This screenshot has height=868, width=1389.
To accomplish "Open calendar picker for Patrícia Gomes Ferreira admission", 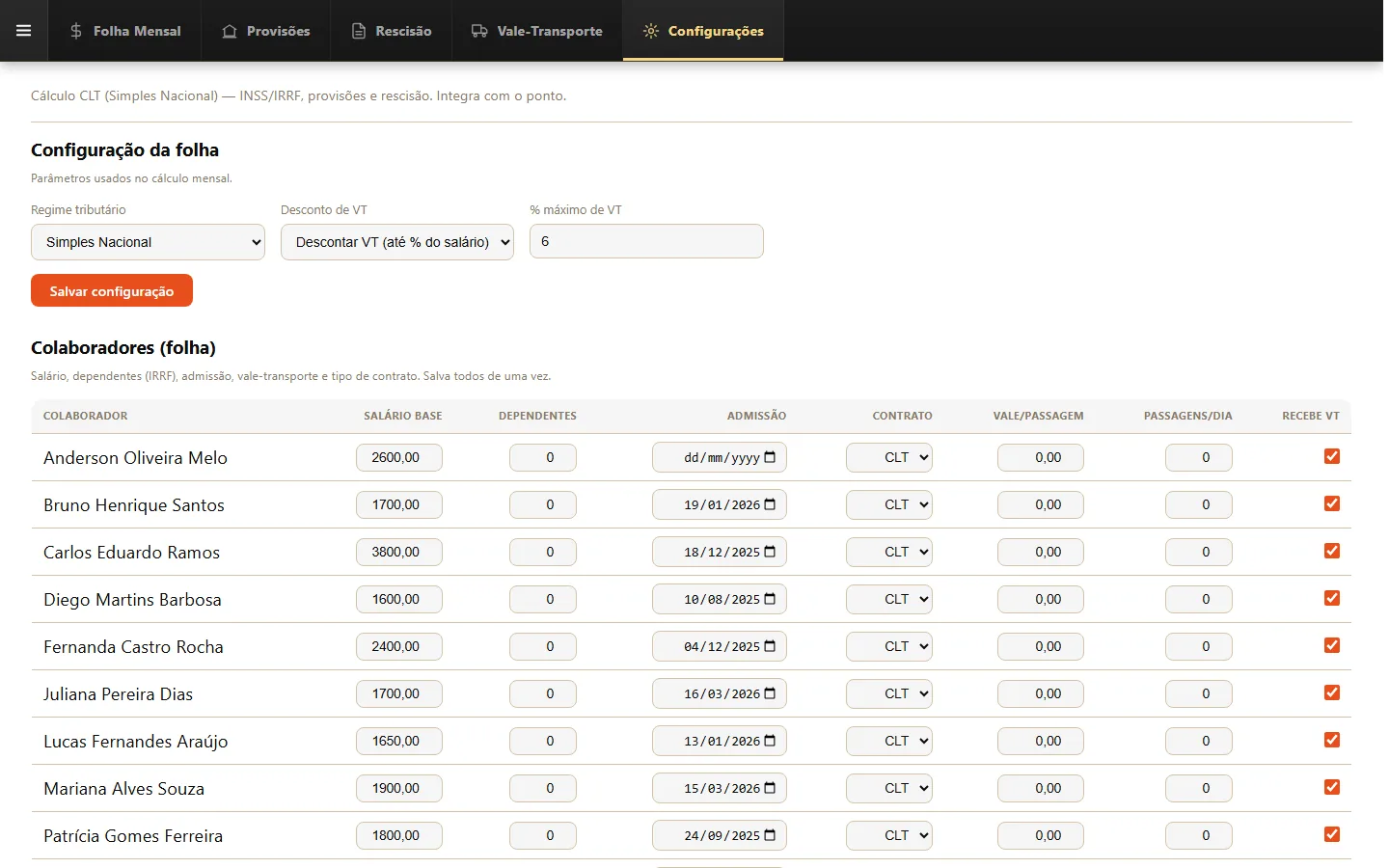I will tap(770, 835).
